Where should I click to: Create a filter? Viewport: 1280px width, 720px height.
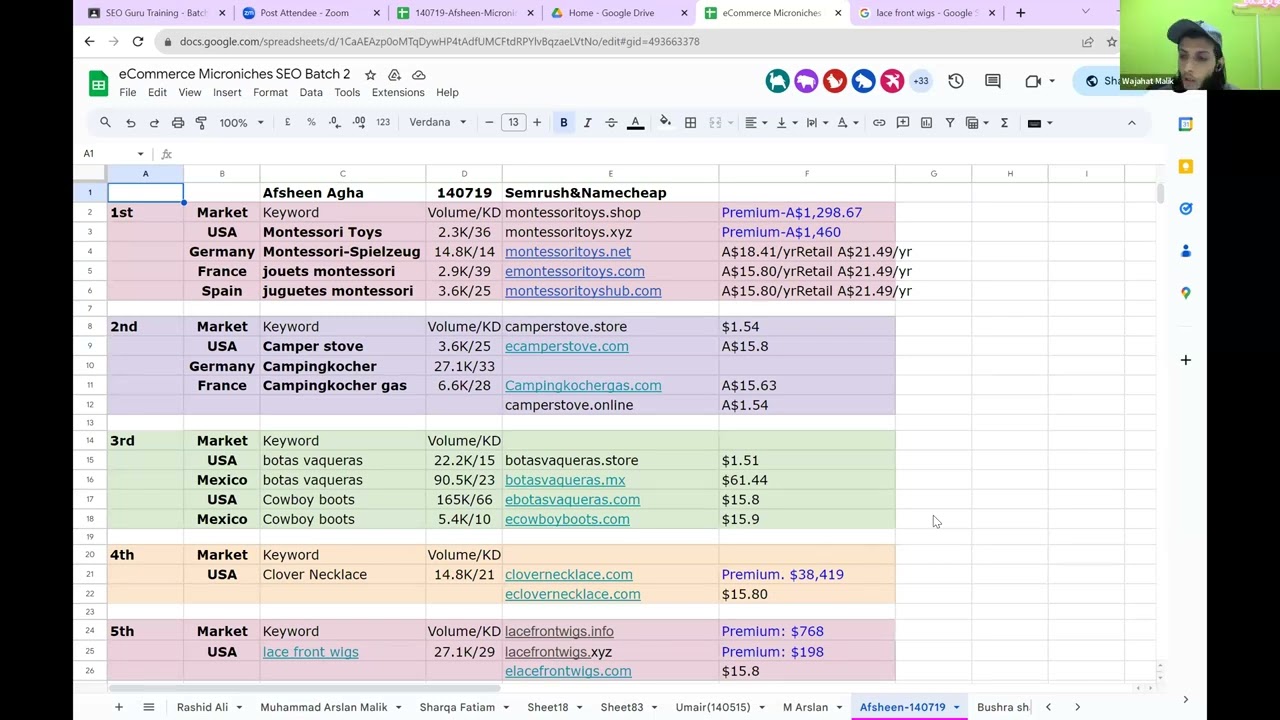click(950, 123)
